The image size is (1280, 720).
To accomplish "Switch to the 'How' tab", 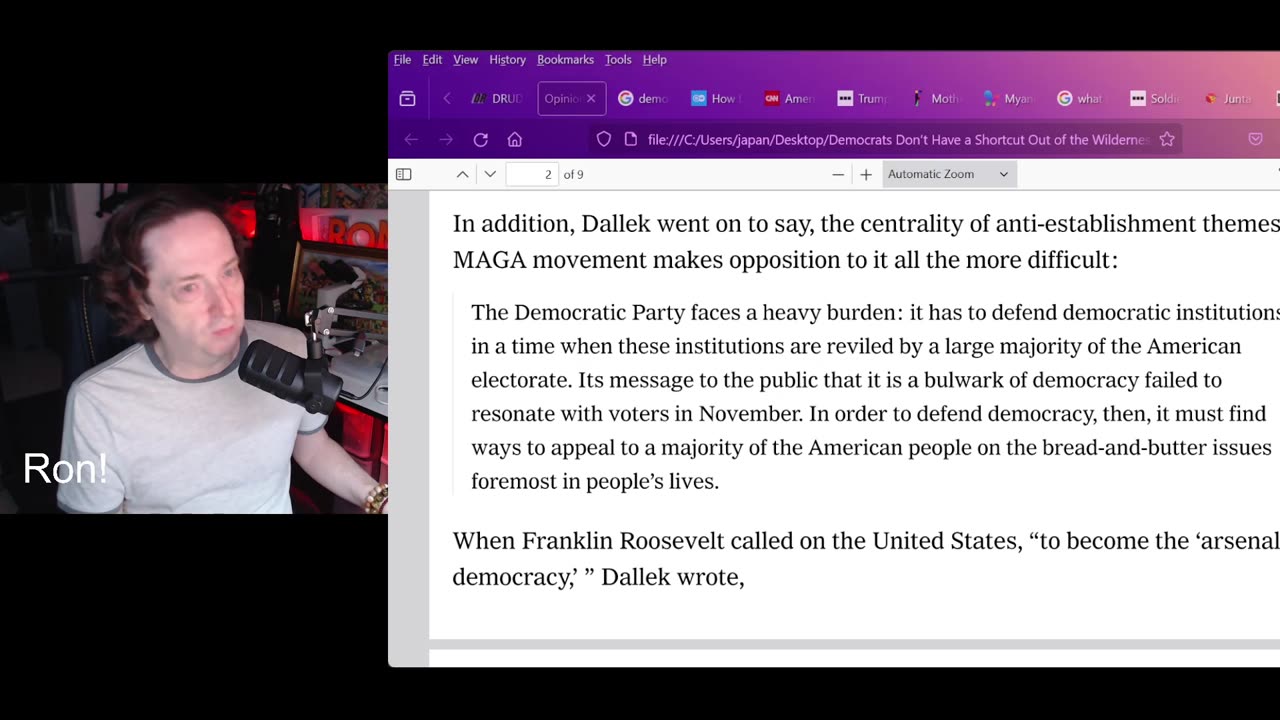I will tap(715, 99).
